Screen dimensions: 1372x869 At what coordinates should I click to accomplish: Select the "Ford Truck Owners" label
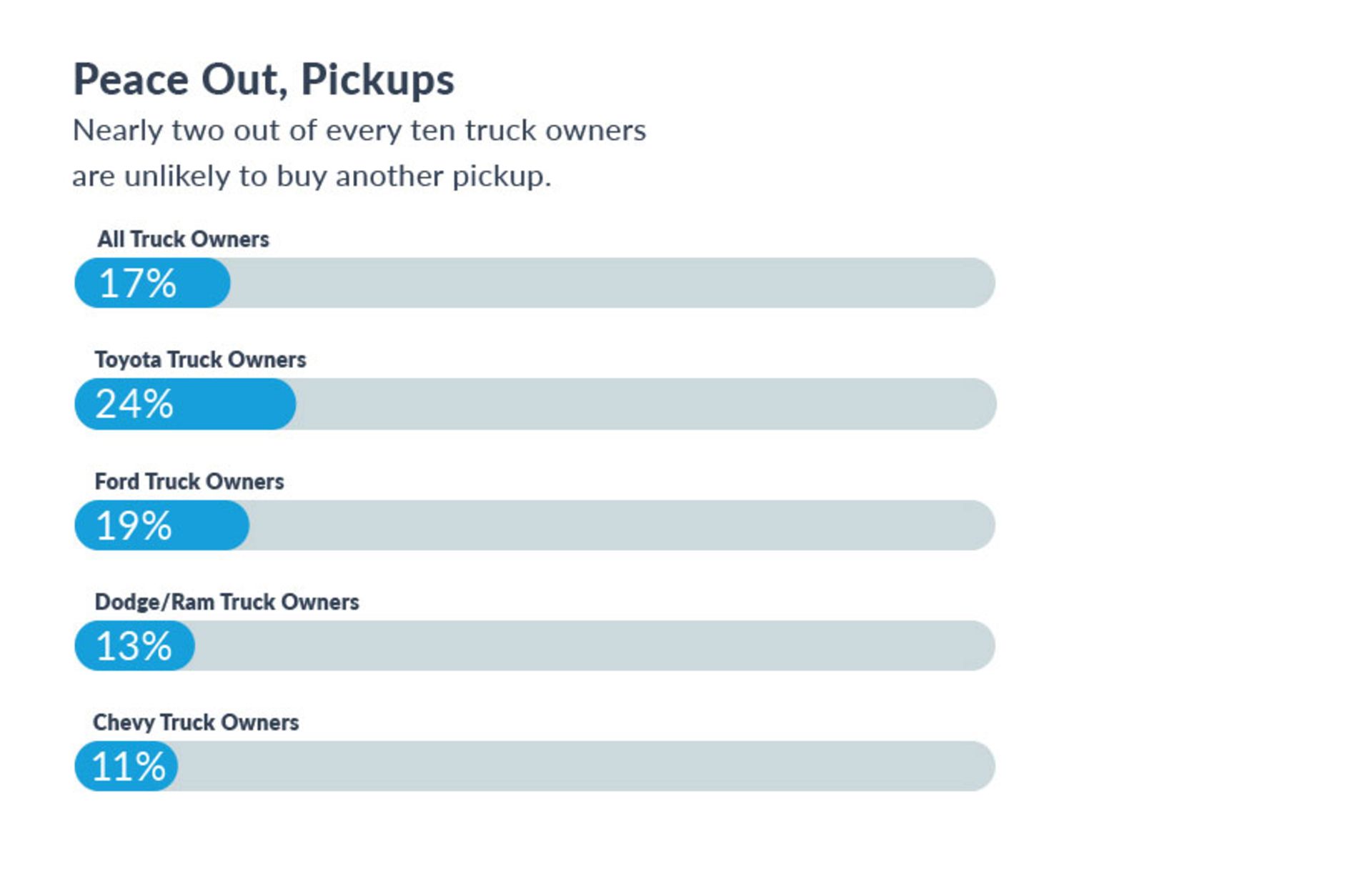click(189, 481)
